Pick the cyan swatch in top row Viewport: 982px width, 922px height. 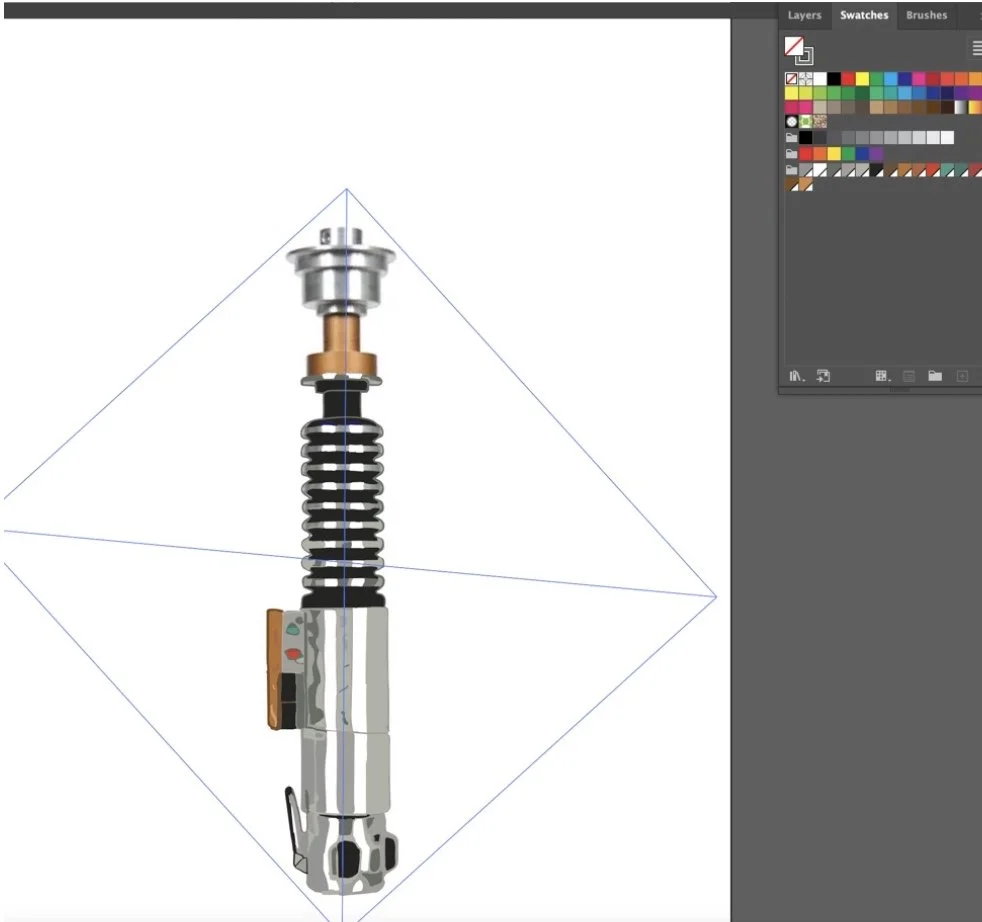click(891, 78)
